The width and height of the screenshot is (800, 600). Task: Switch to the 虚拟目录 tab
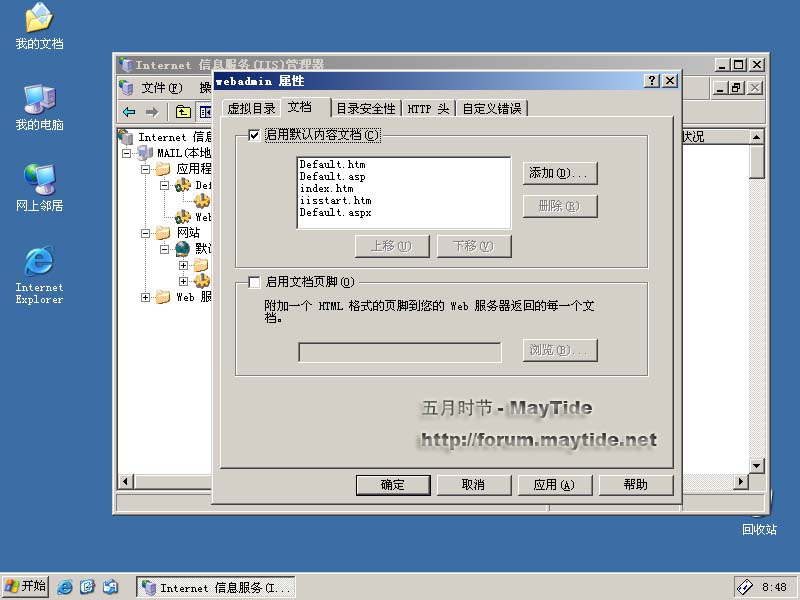point(251,109)
